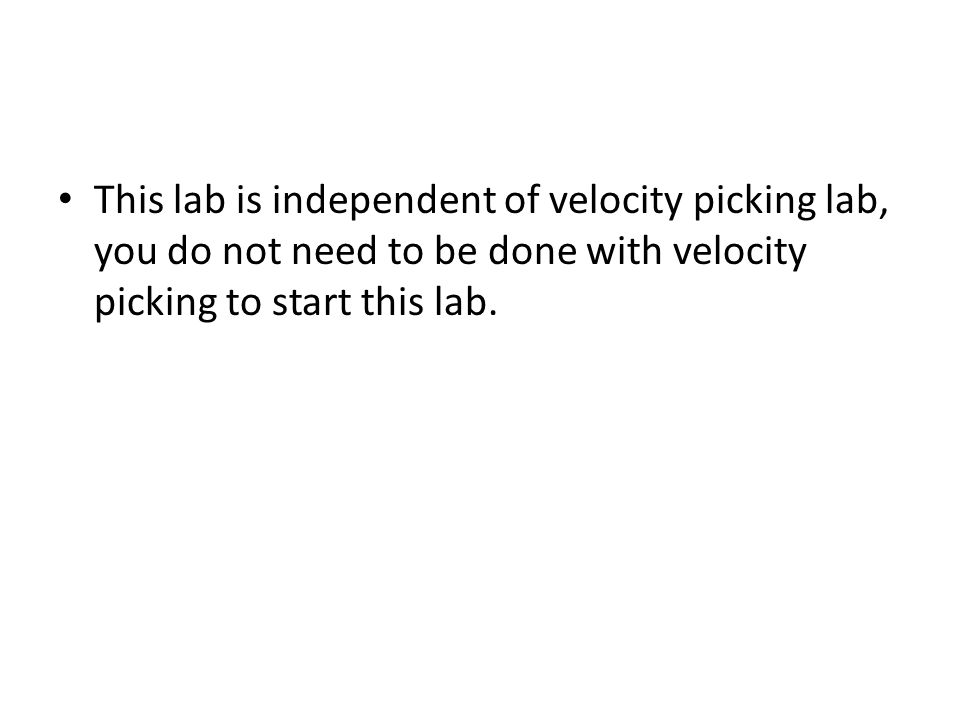Click the word "you" on second line
Viewport: 960px width, 720px height.
pyautogui.click(x=126, y=251)
